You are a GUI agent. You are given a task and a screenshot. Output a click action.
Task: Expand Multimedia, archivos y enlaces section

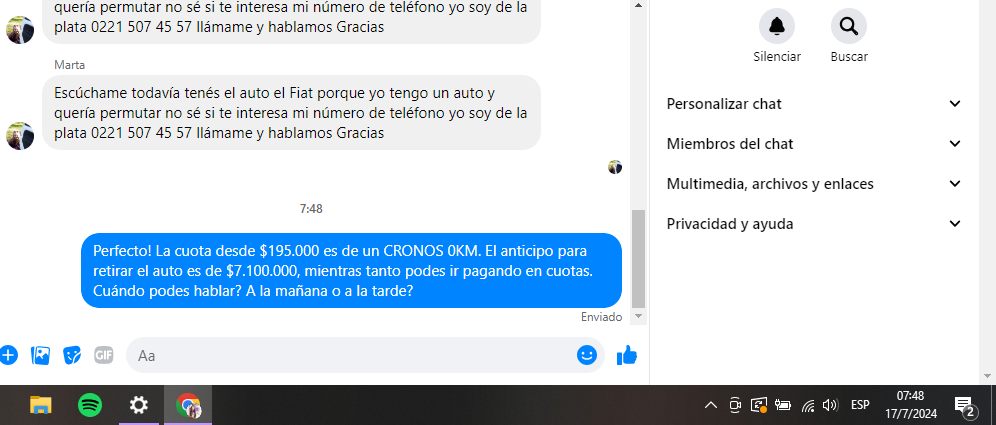coord(814,184)
